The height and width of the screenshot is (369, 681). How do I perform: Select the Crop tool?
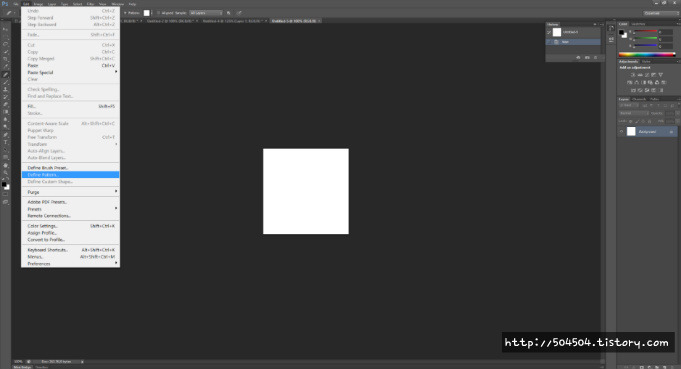click(5, 59)
